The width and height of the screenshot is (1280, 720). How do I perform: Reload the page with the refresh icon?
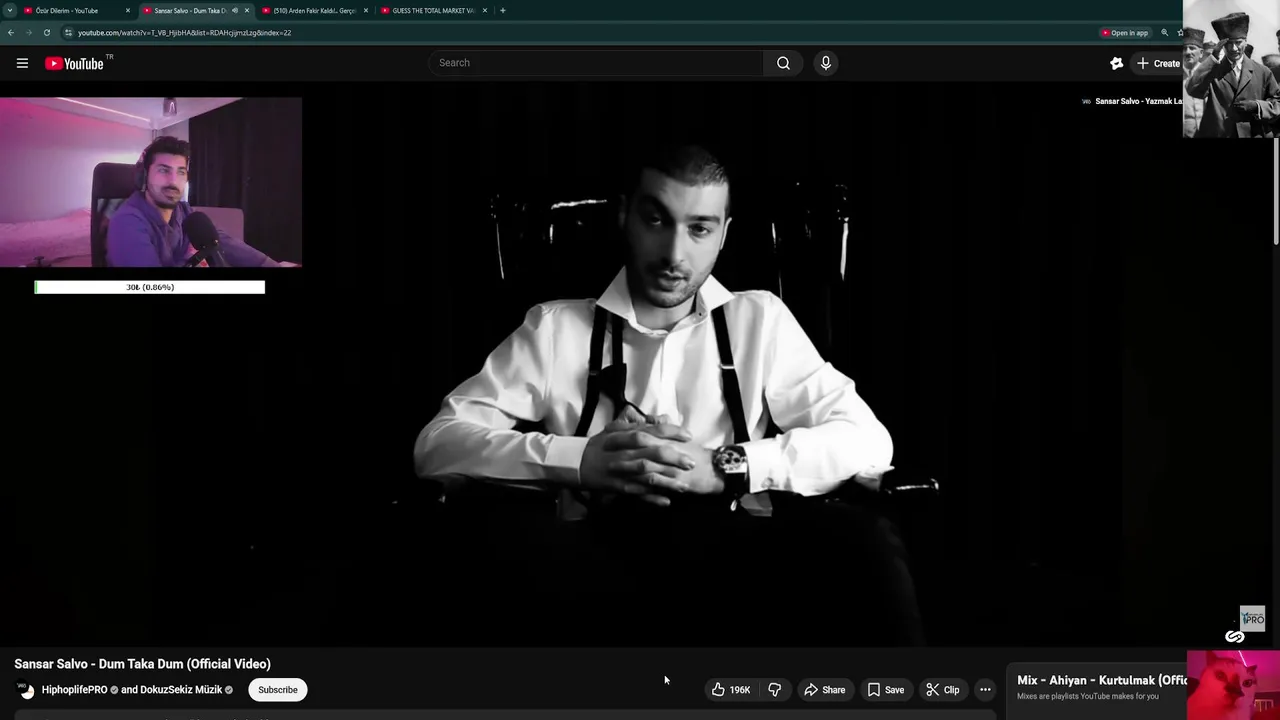point(46,33)
